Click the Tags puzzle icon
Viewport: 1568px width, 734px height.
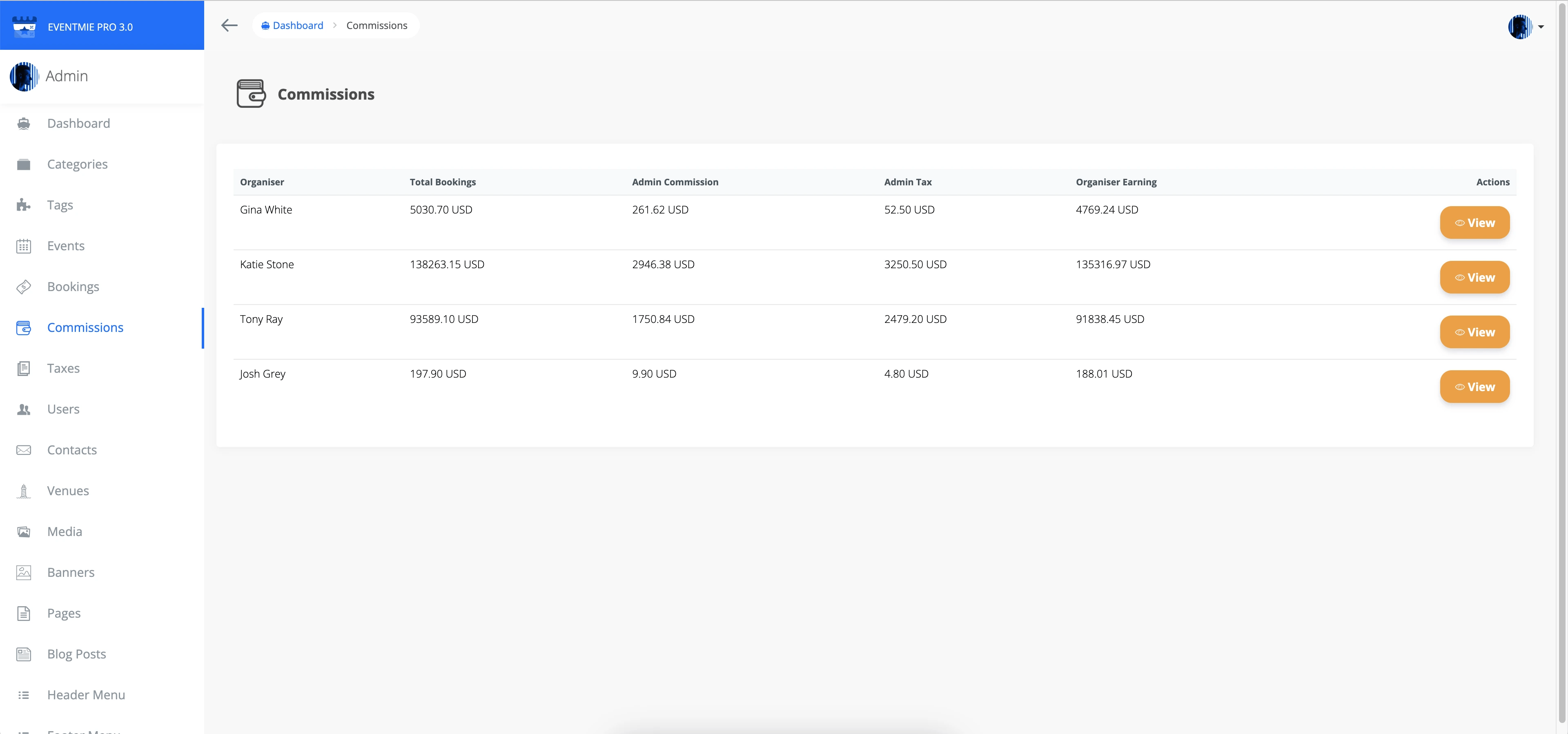(x=24, y=205)
